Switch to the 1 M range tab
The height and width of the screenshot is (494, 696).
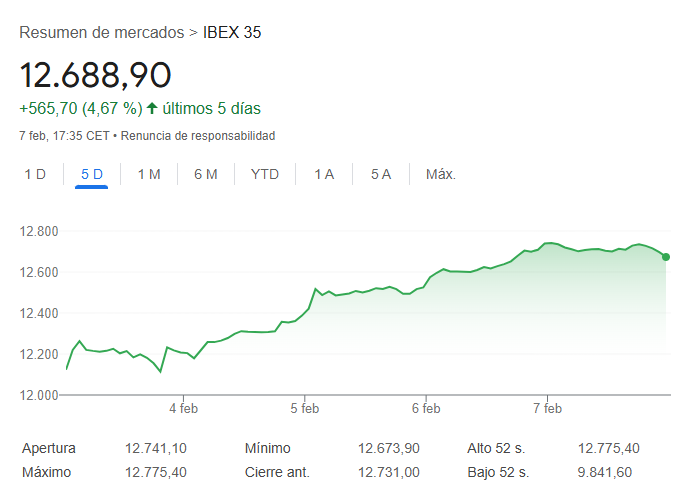(149, 174)
